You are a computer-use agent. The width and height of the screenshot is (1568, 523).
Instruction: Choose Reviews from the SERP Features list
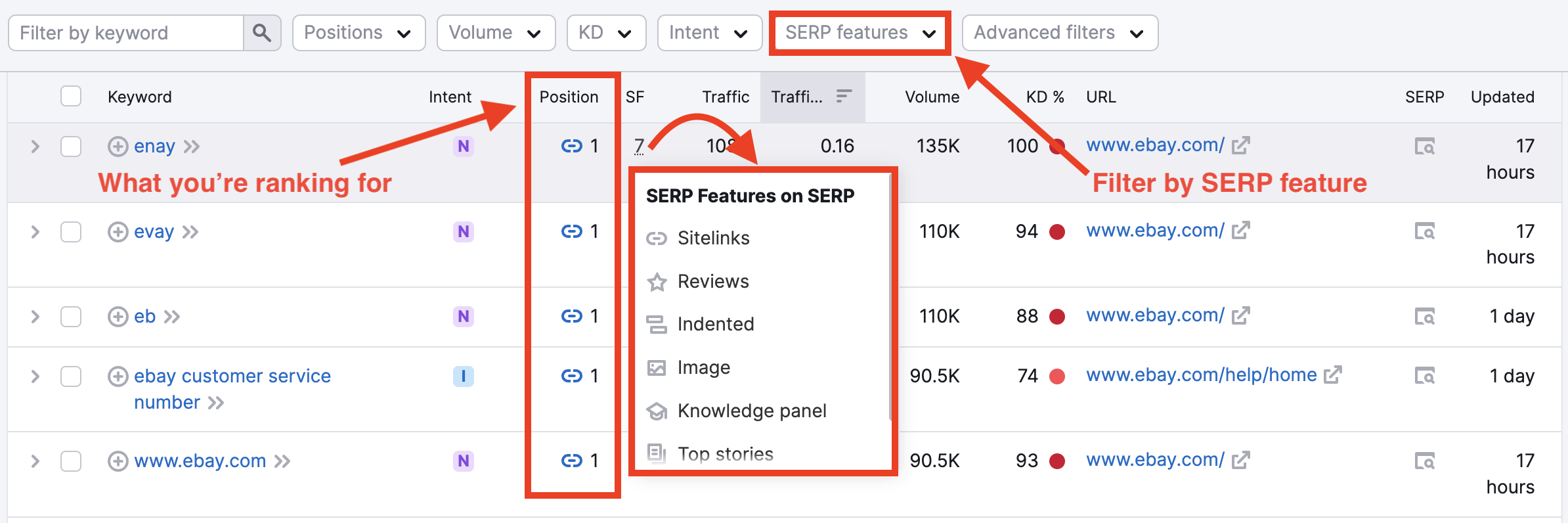(712, 281)
